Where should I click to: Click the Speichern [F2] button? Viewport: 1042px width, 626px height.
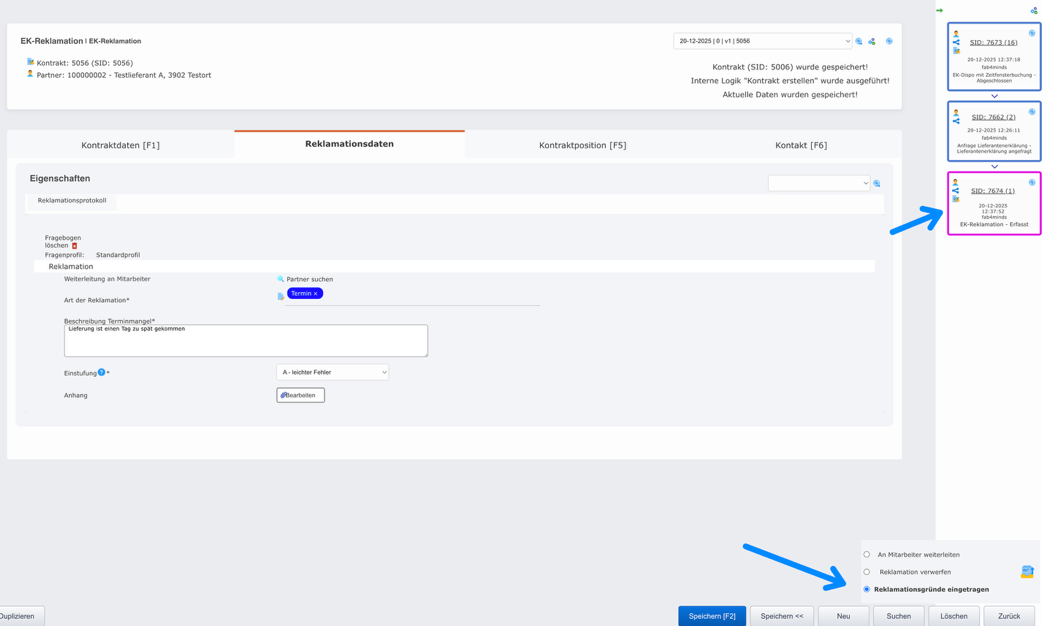coord(711,616)
